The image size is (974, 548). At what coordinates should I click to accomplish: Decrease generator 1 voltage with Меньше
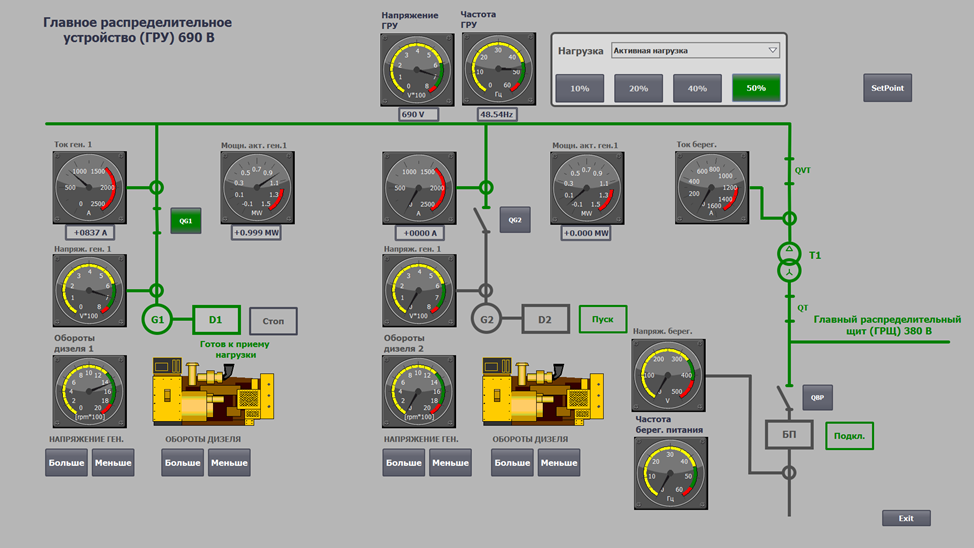pos(113,463)
